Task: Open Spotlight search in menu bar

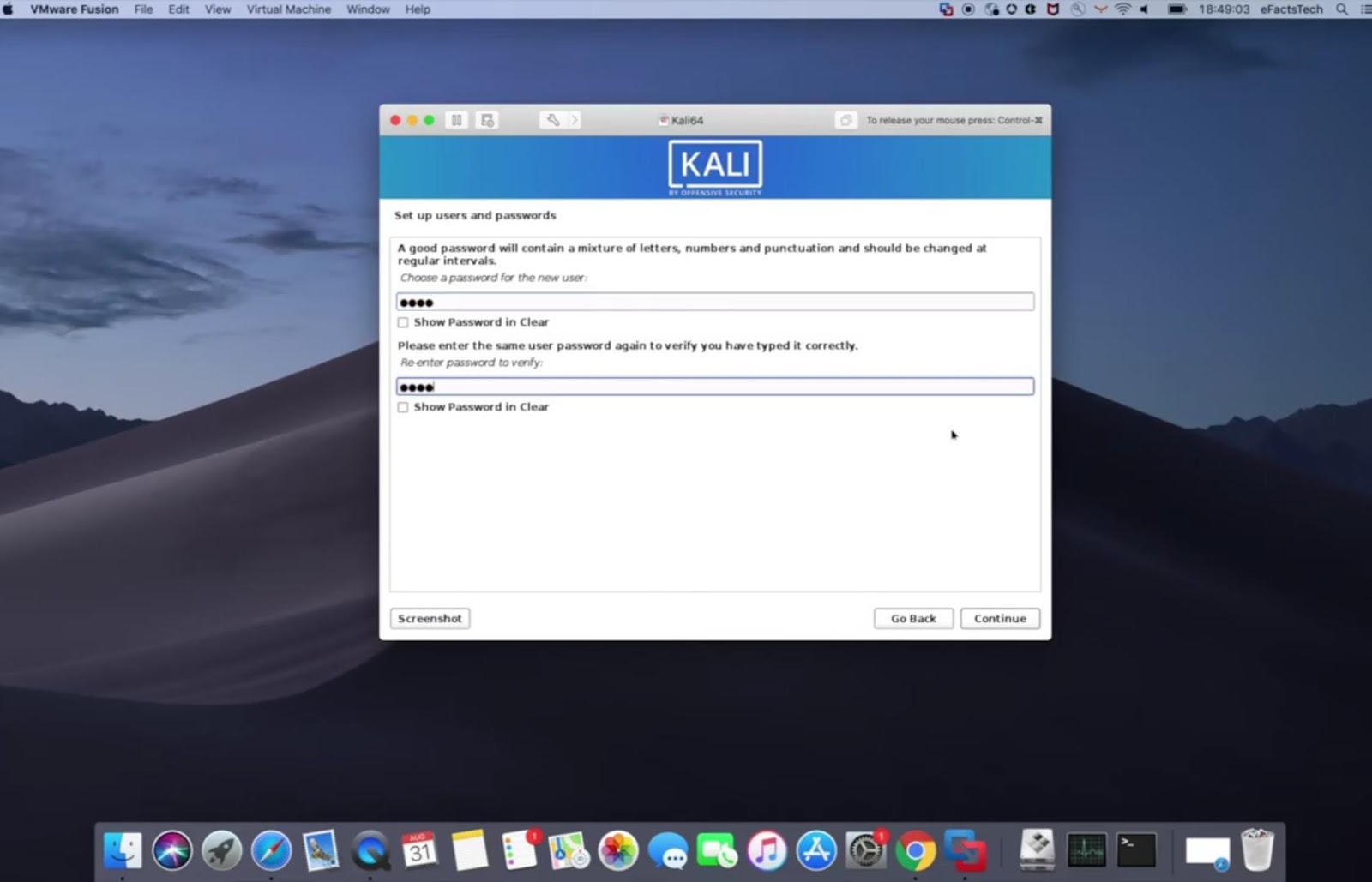Action: click(x=1342, y=9)
